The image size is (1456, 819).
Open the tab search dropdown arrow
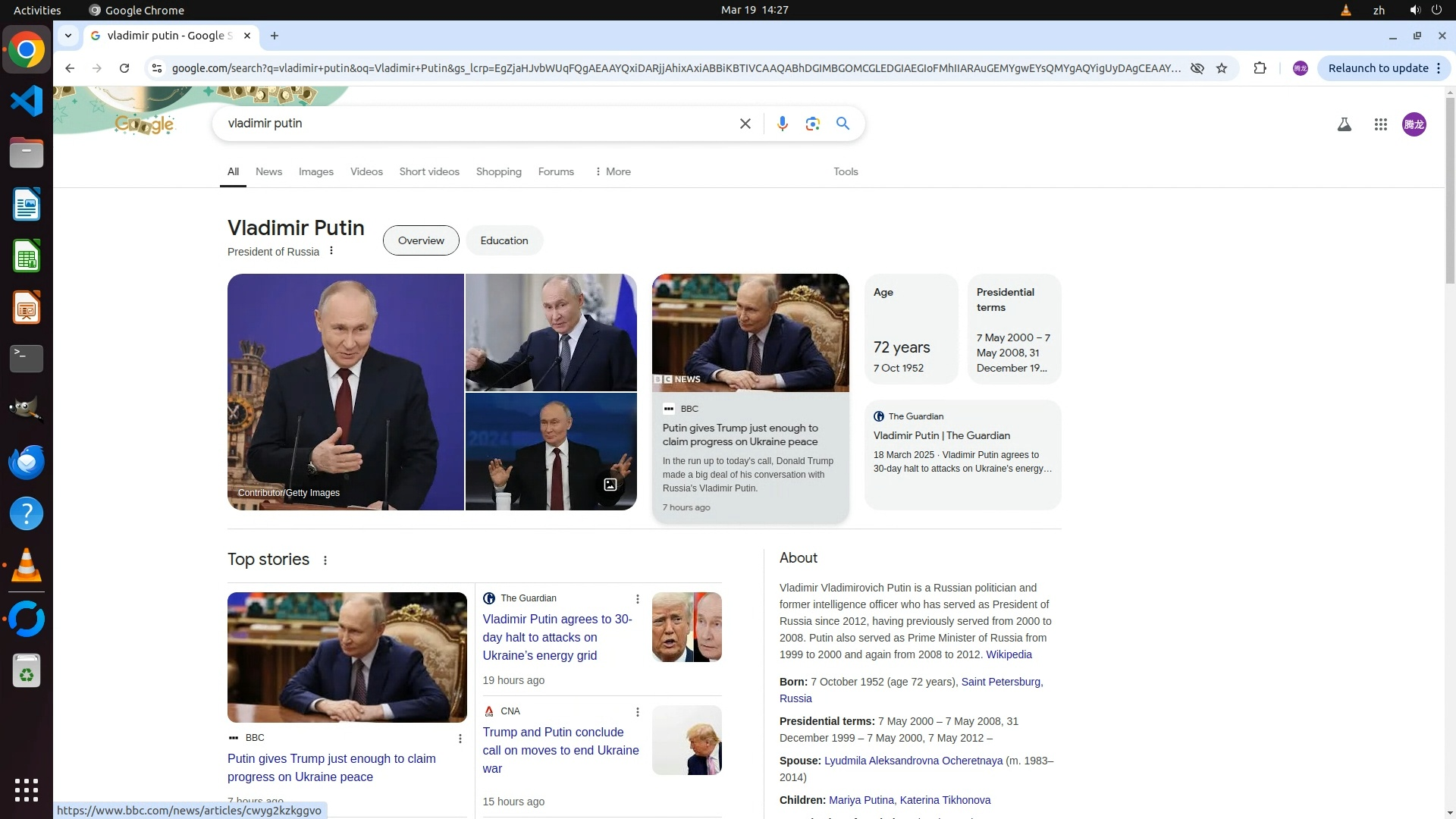(68, 36)
